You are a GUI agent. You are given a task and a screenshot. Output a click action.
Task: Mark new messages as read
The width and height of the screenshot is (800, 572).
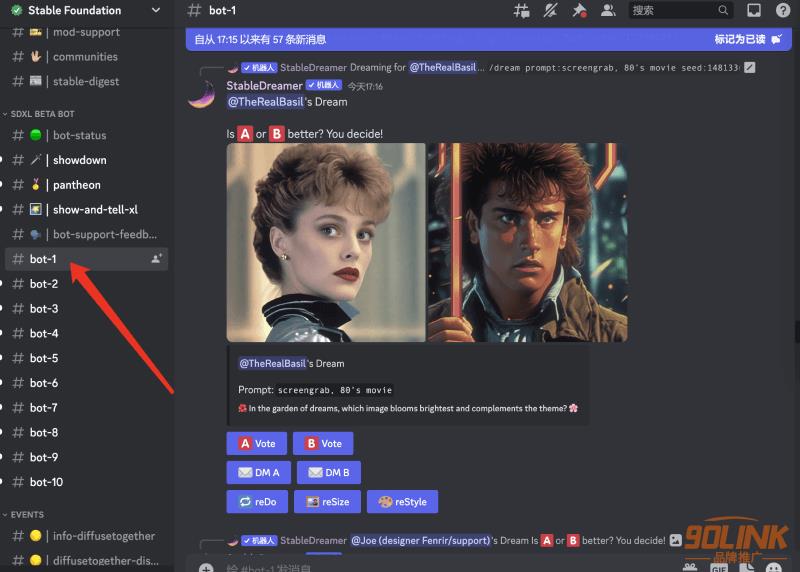coord(747,39)
